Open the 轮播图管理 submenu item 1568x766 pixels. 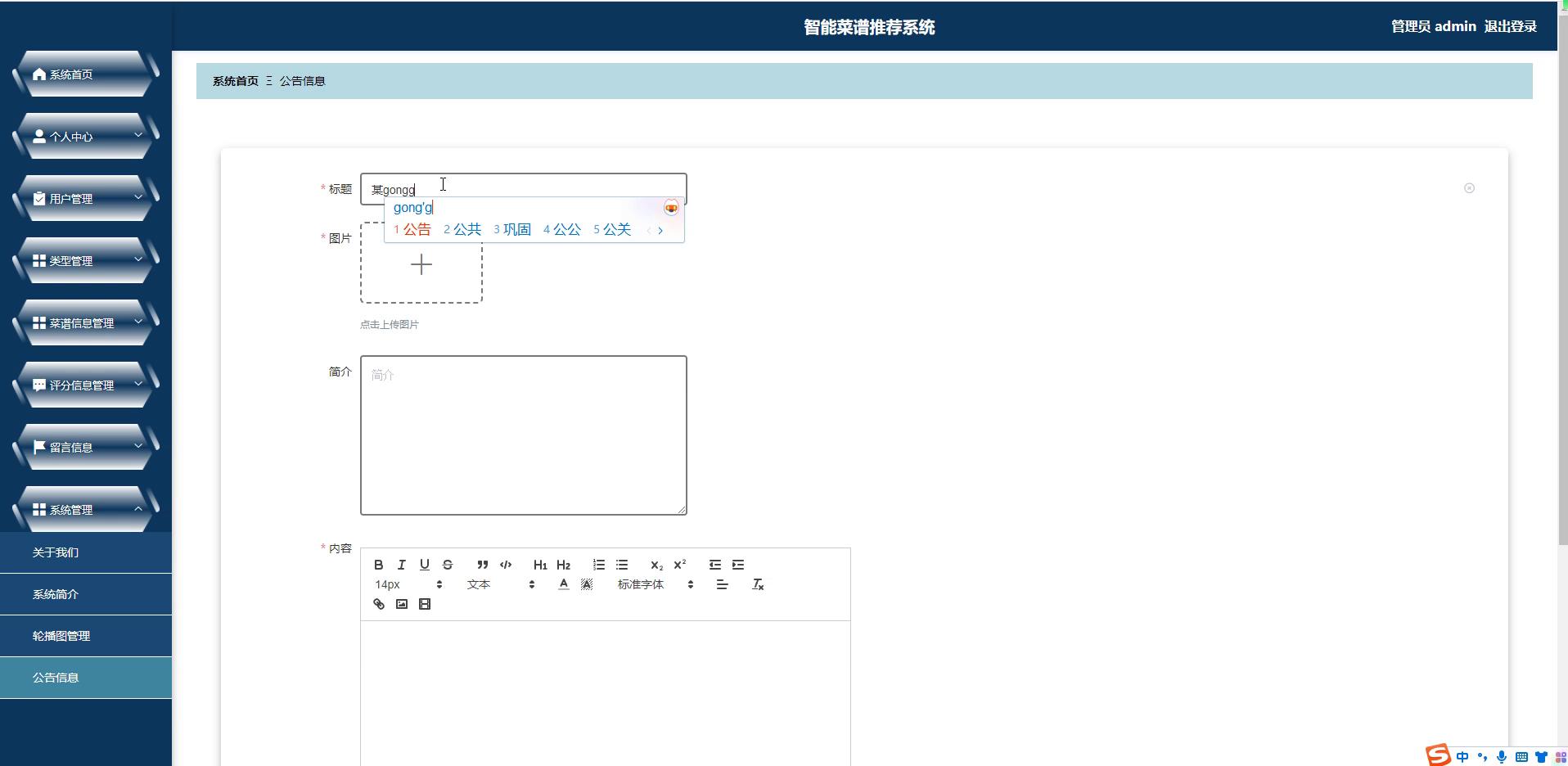[86, 636]
